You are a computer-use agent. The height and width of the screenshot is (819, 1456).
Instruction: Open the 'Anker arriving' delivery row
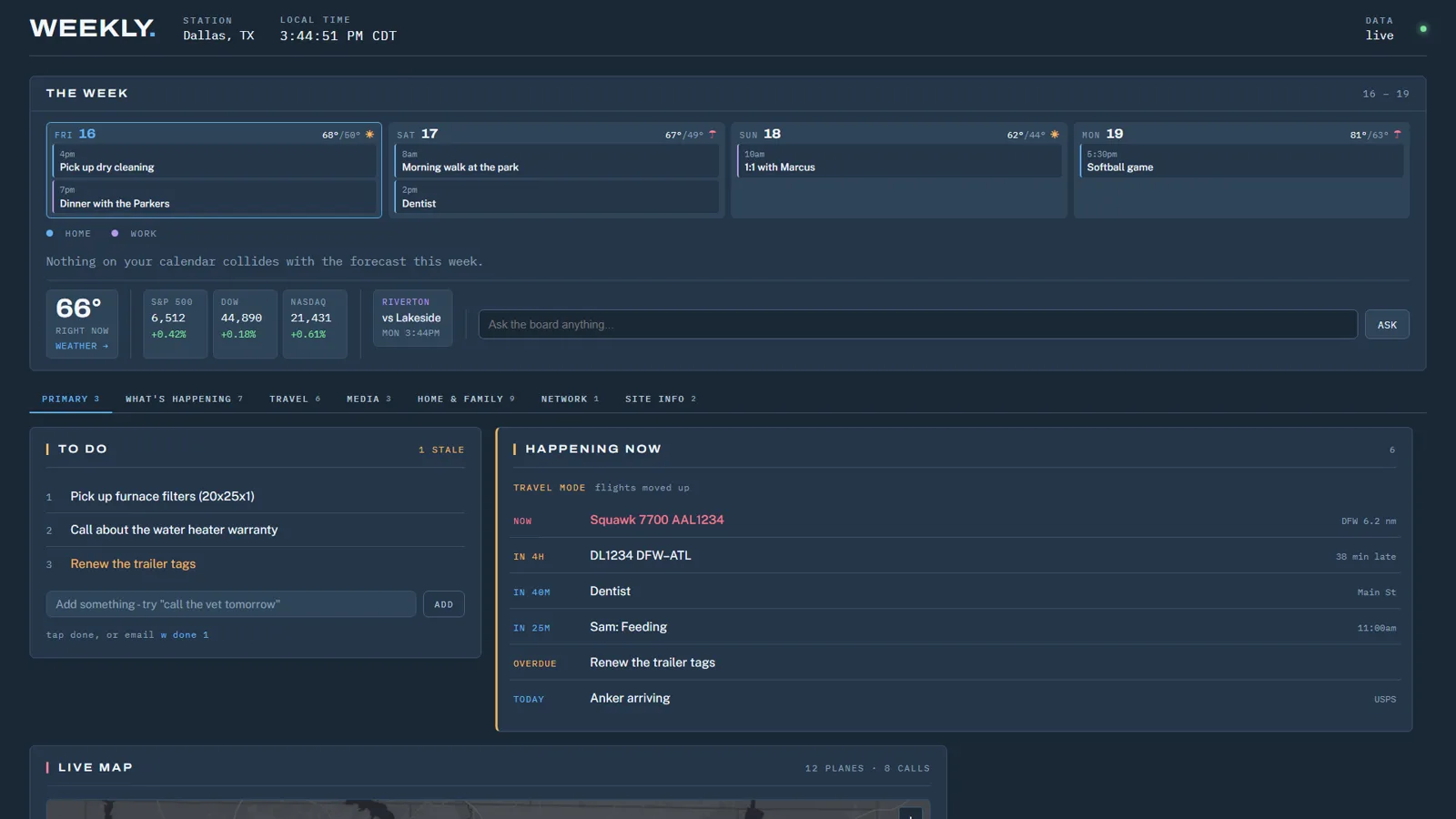(x=955, y=699)
